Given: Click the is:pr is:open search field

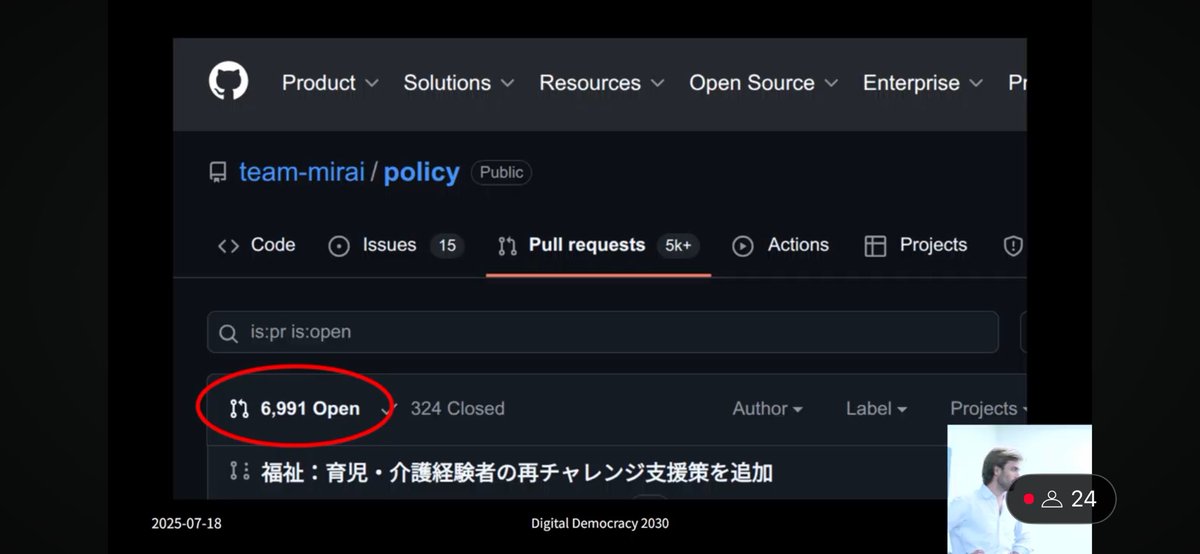Looking at the screenshot, I should (603, 332).
